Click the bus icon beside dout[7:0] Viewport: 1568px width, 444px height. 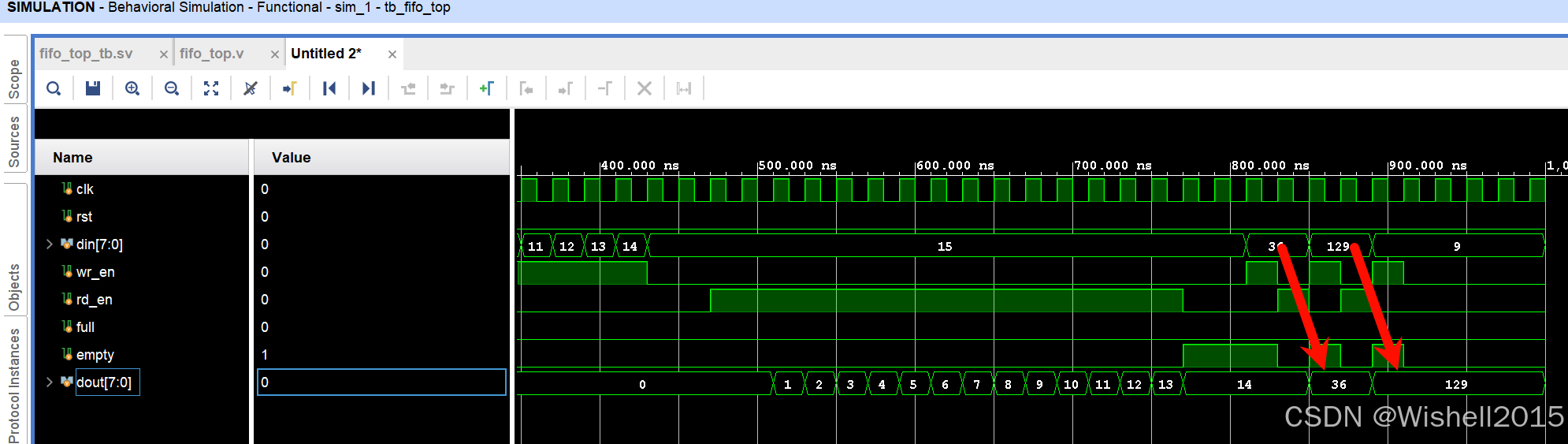(x=67, y=382)
